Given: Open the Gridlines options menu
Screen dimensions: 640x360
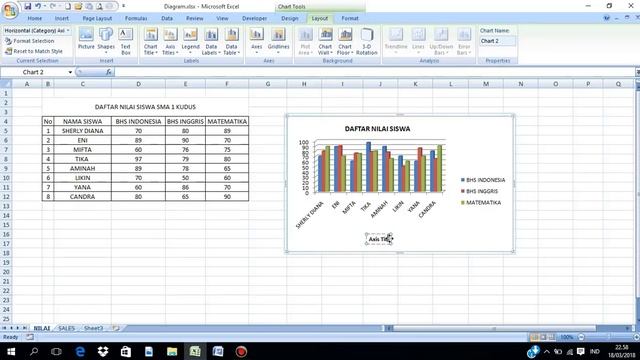Looking at the screenshot, I should point(278,41).
